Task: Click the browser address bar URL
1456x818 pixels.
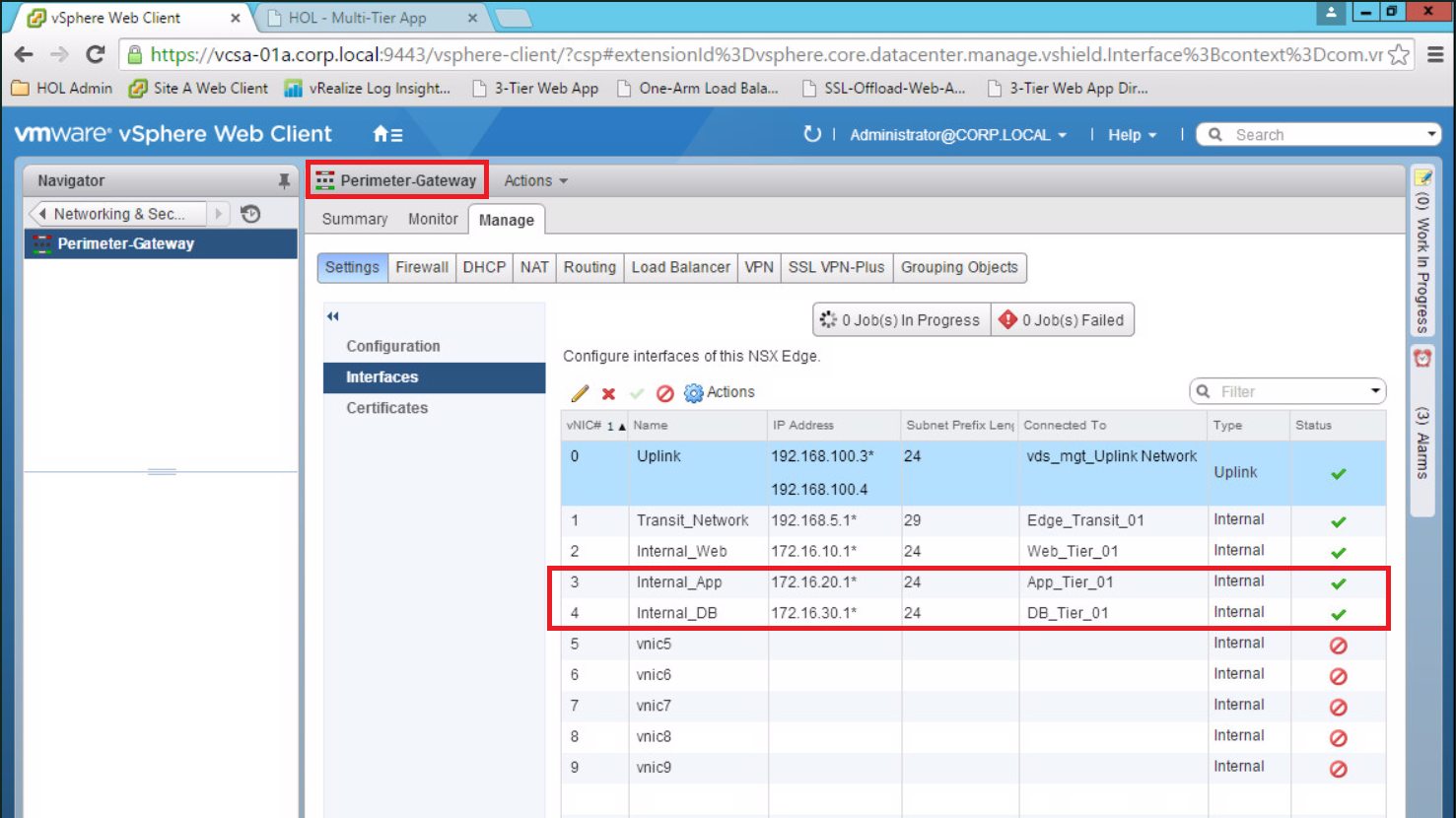Action: click(766, 55)
